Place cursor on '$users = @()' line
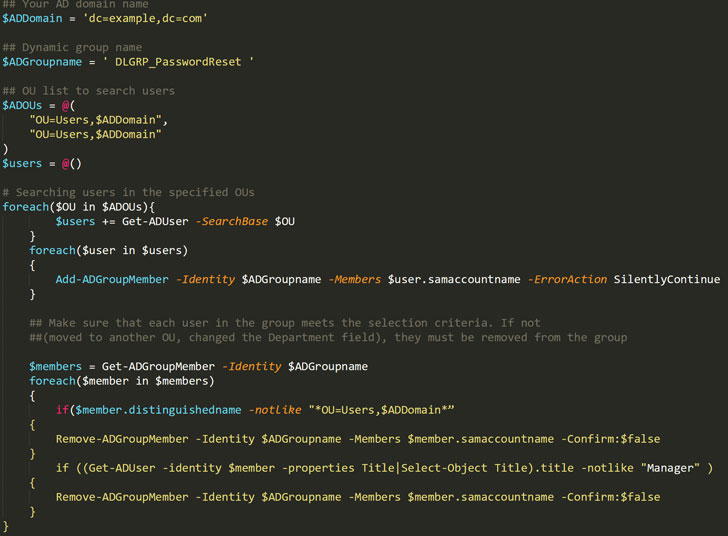The height and width of the screenshot is (536, 728). tap(42, 163)
